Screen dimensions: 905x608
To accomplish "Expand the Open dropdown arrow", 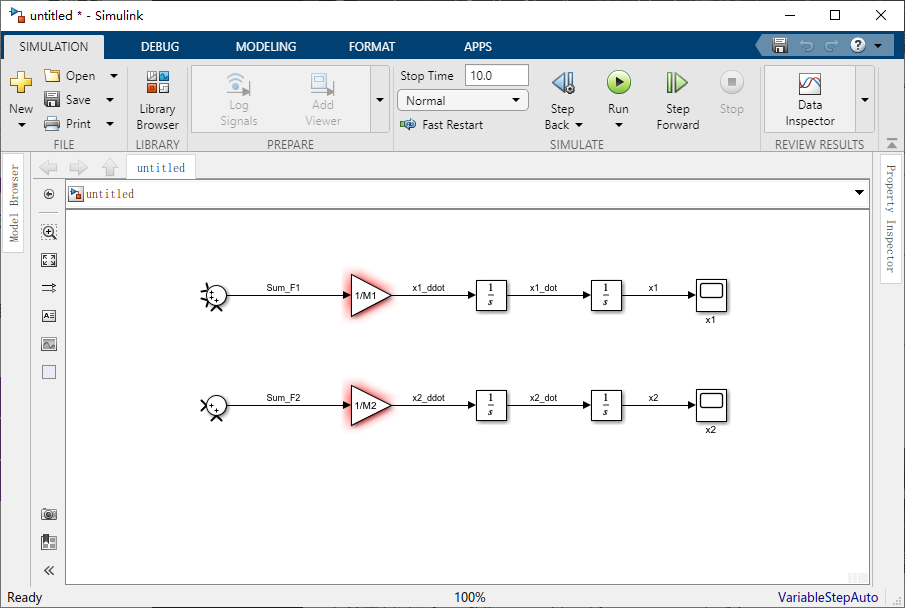I will click(114, 76).
